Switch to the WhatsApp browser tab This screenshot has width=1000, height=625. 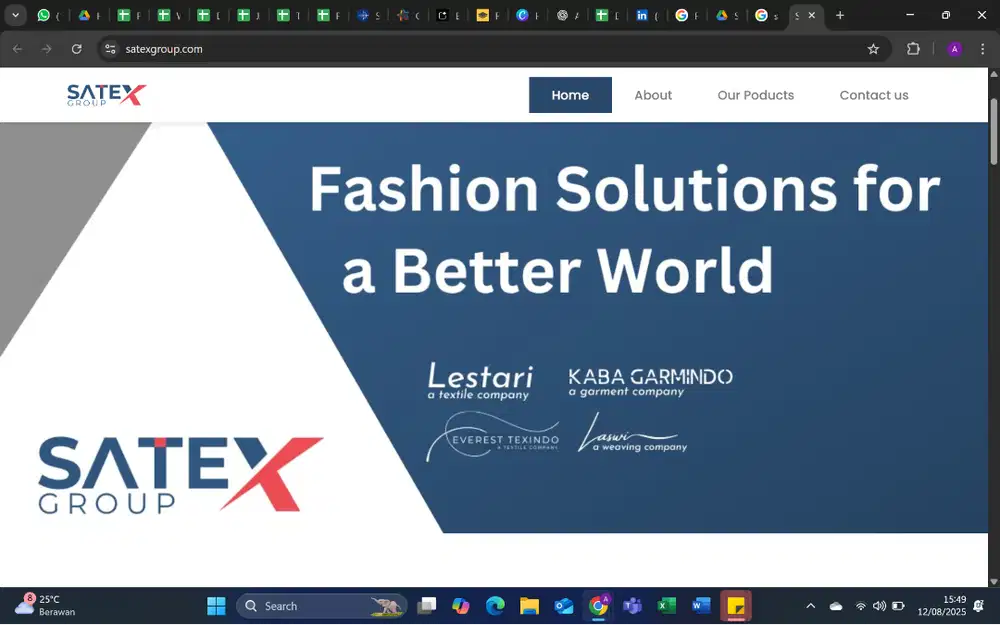click(x=44, y=16)
